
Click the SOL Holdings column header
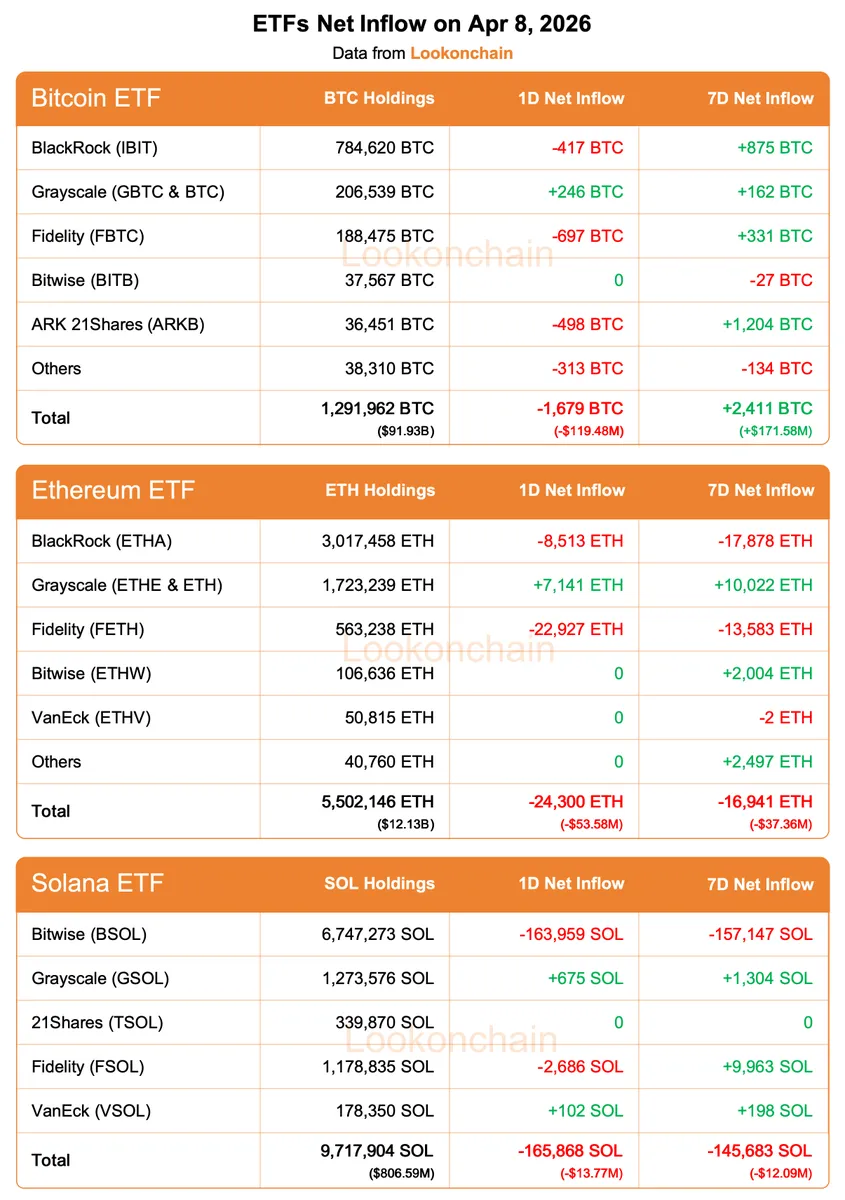[x=379, y=883]
